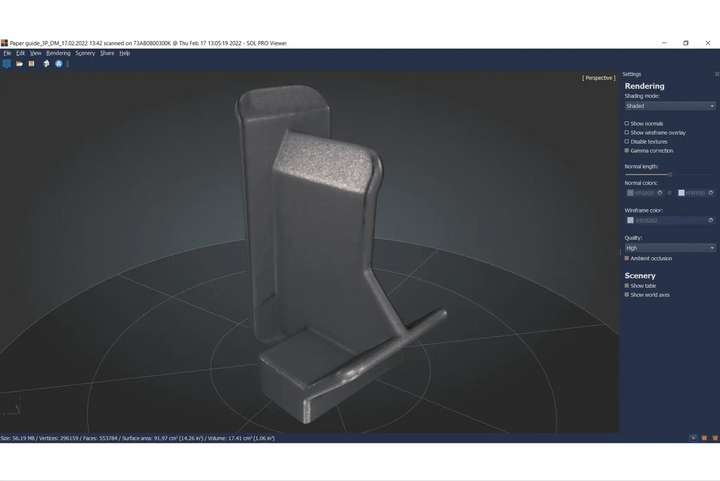Check the Disable textures option
720x481 pixels.
[626, 141]
